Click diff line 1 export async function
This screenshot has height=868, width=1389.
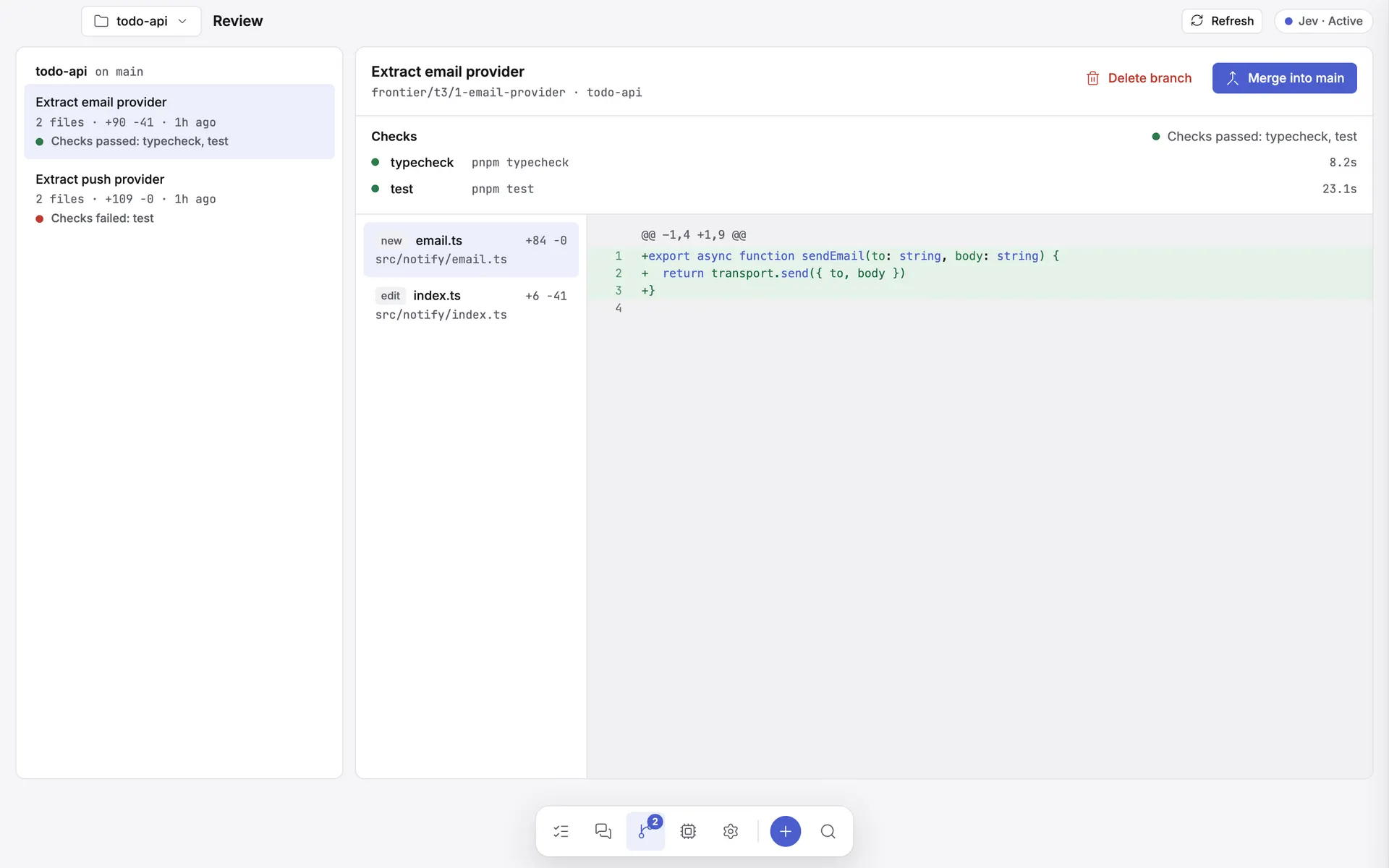[980, 256]
